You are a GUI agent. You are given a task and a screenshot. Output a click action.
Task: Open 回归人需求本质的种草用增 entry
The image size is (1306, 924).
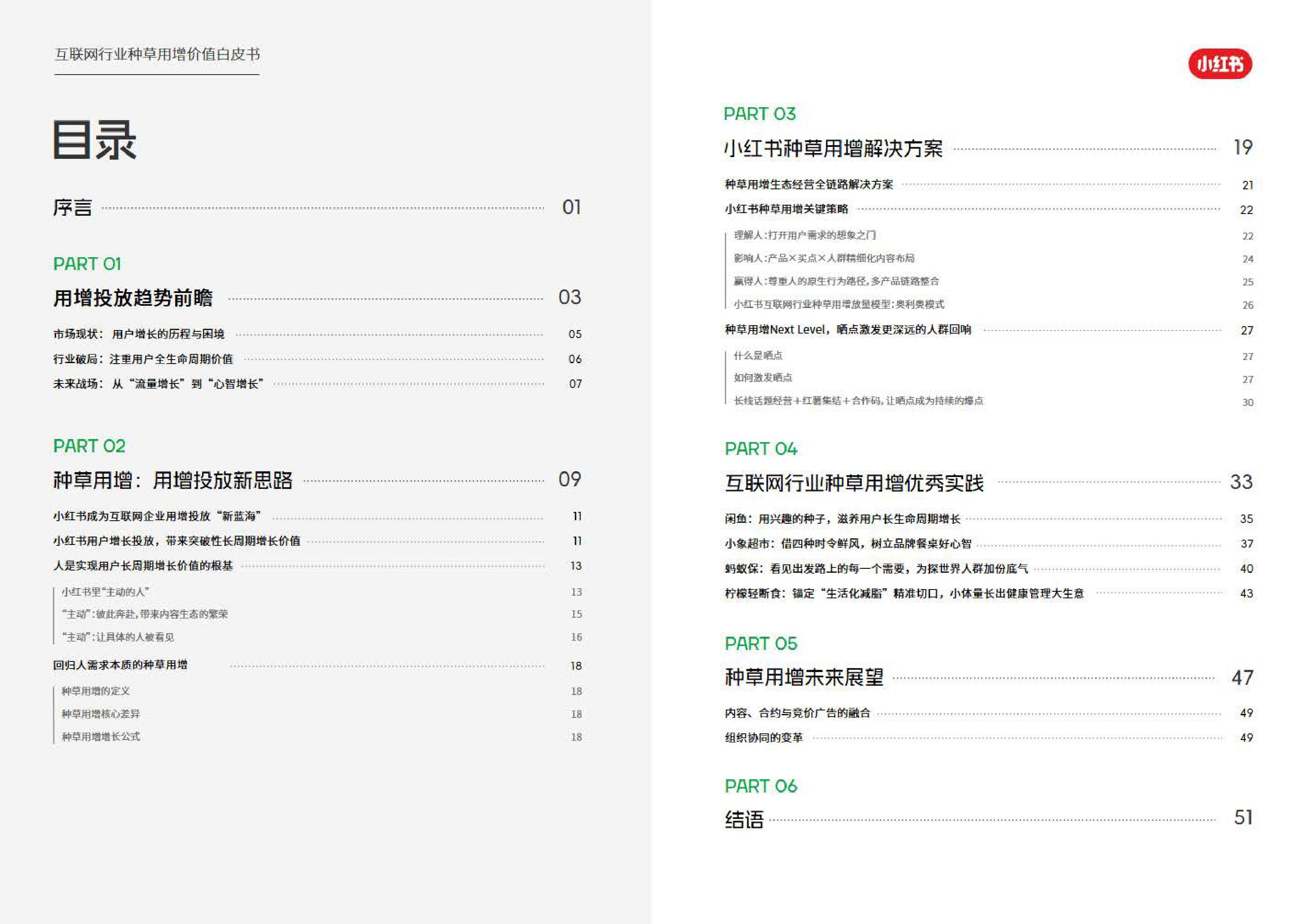coord(120,665)
